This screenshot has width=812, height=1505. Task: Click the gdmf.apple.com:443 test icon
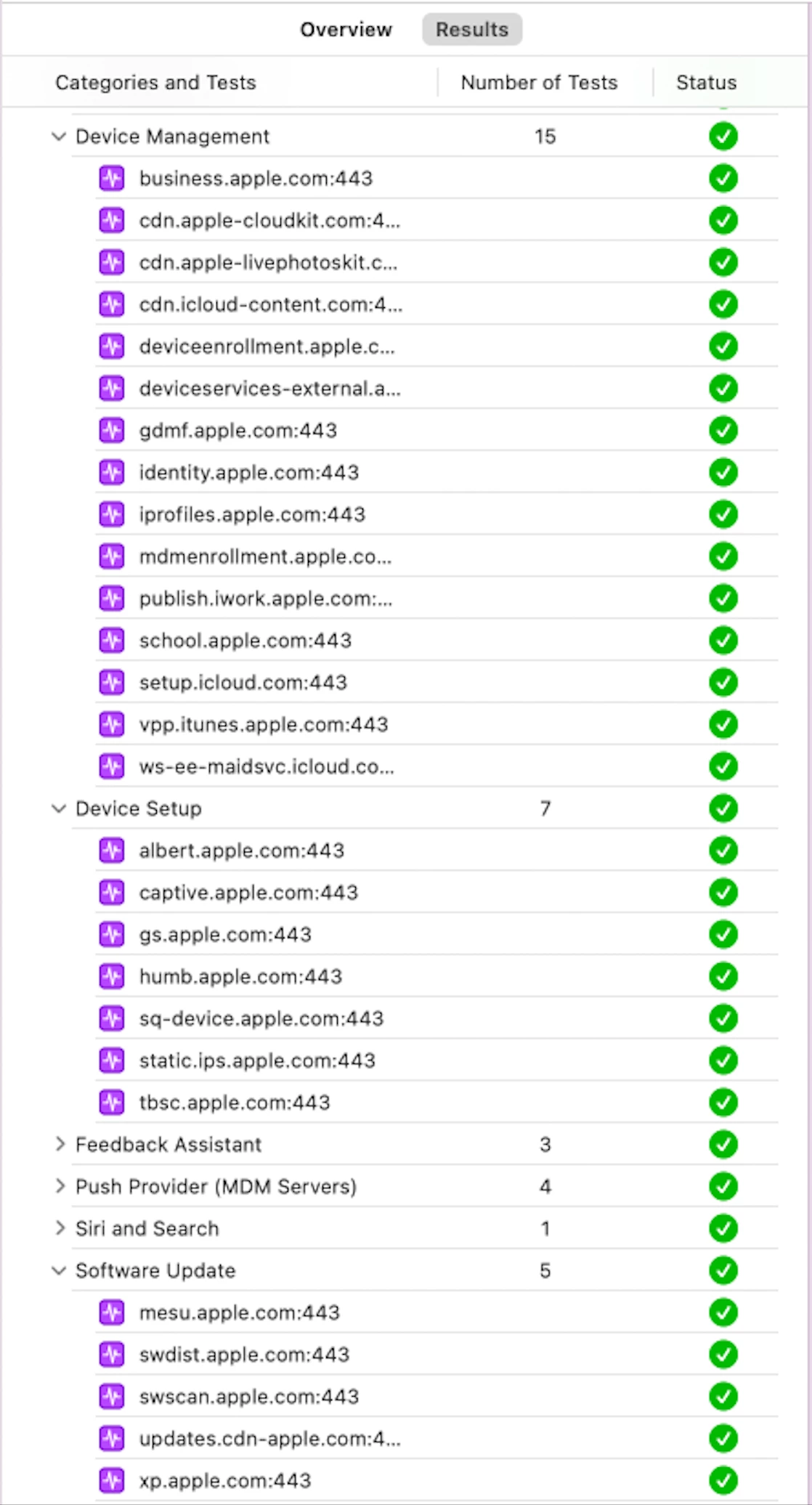112,431
